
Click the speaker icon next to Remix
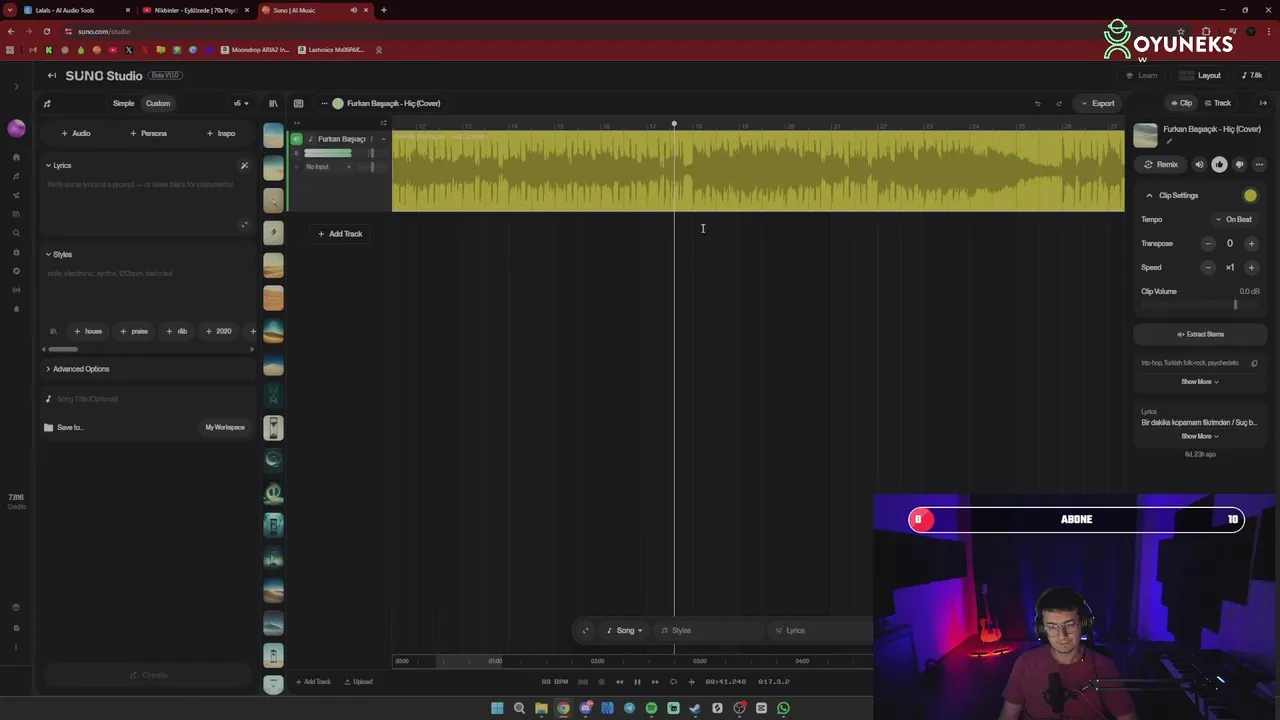1199,164
